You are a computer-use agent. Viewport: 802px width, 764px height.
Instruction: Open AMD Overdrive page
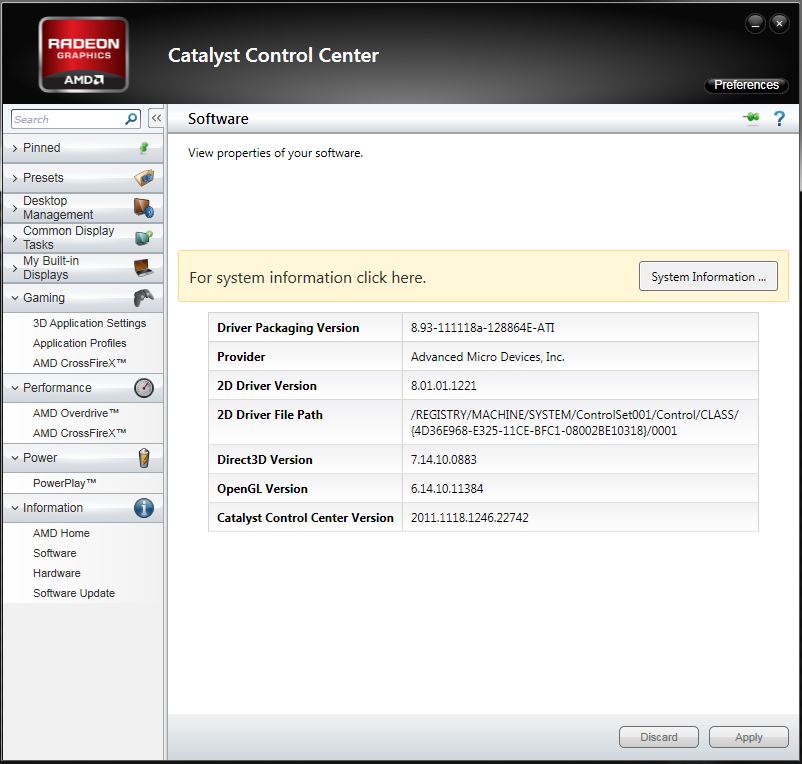[x=76, y=413]
